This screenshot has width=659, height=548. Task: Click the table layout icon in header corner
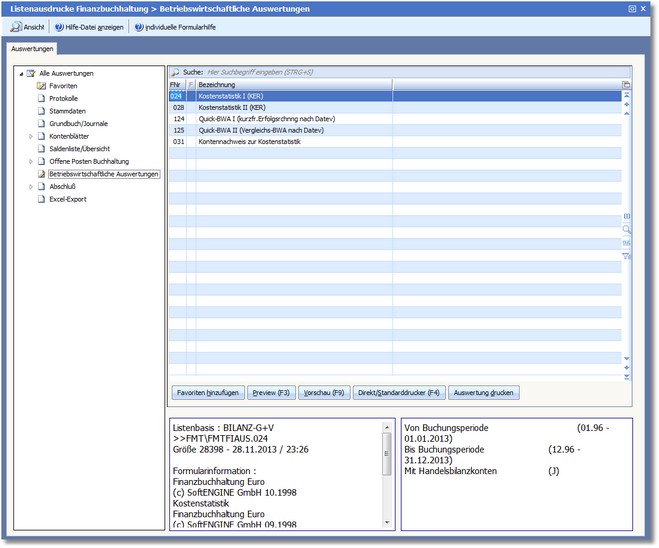click(x=627, y=85)
